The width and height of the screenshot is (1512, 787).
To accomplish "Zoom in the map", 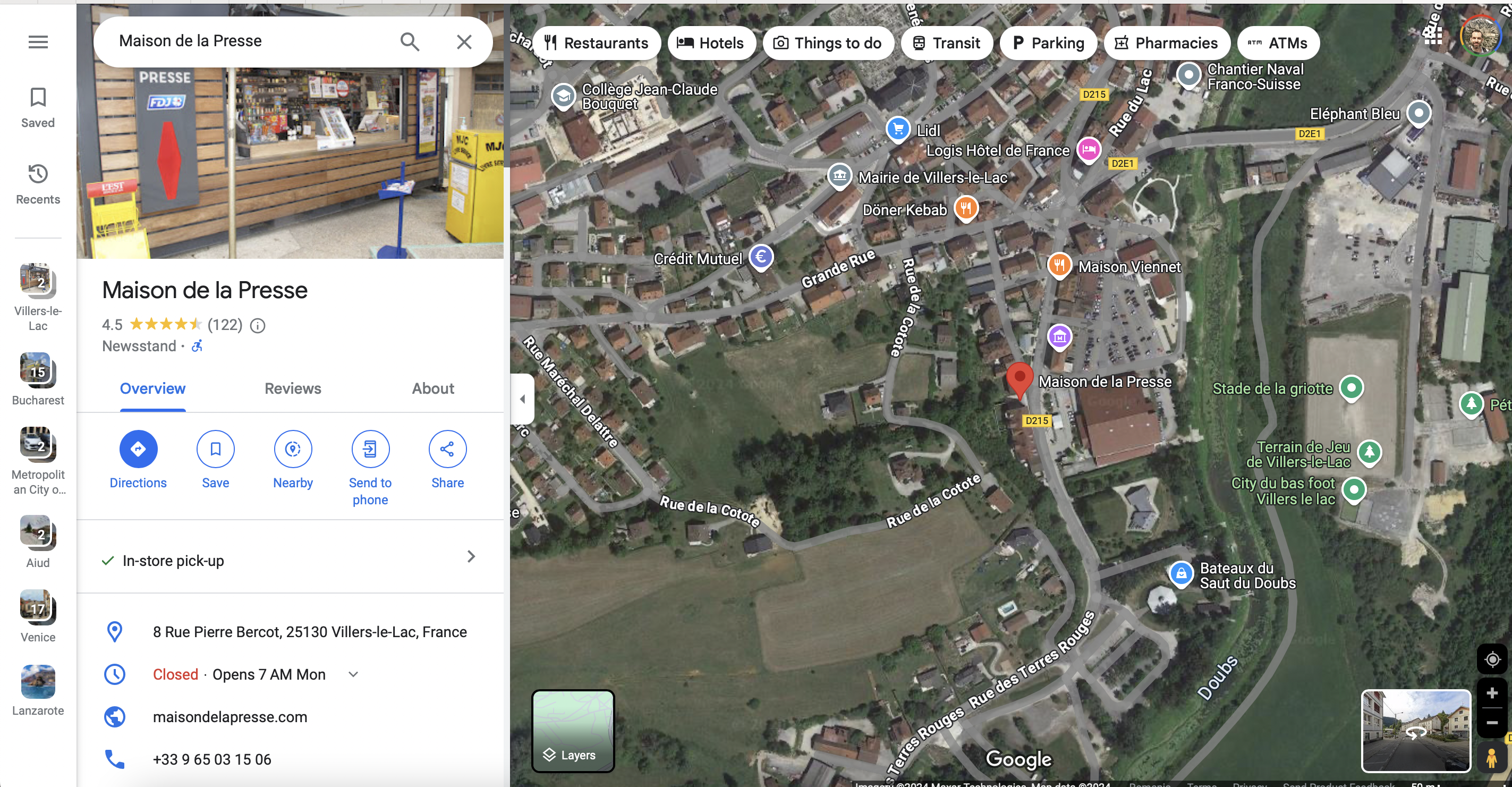I will click(1492, 693).
